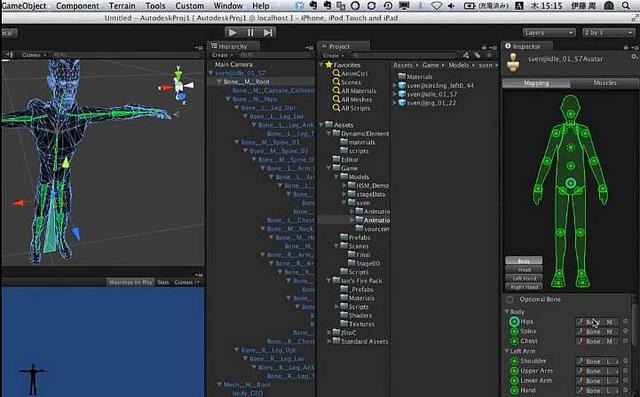Click the Play button in the toolbar
640x397 pixels.
pos(233,32)
